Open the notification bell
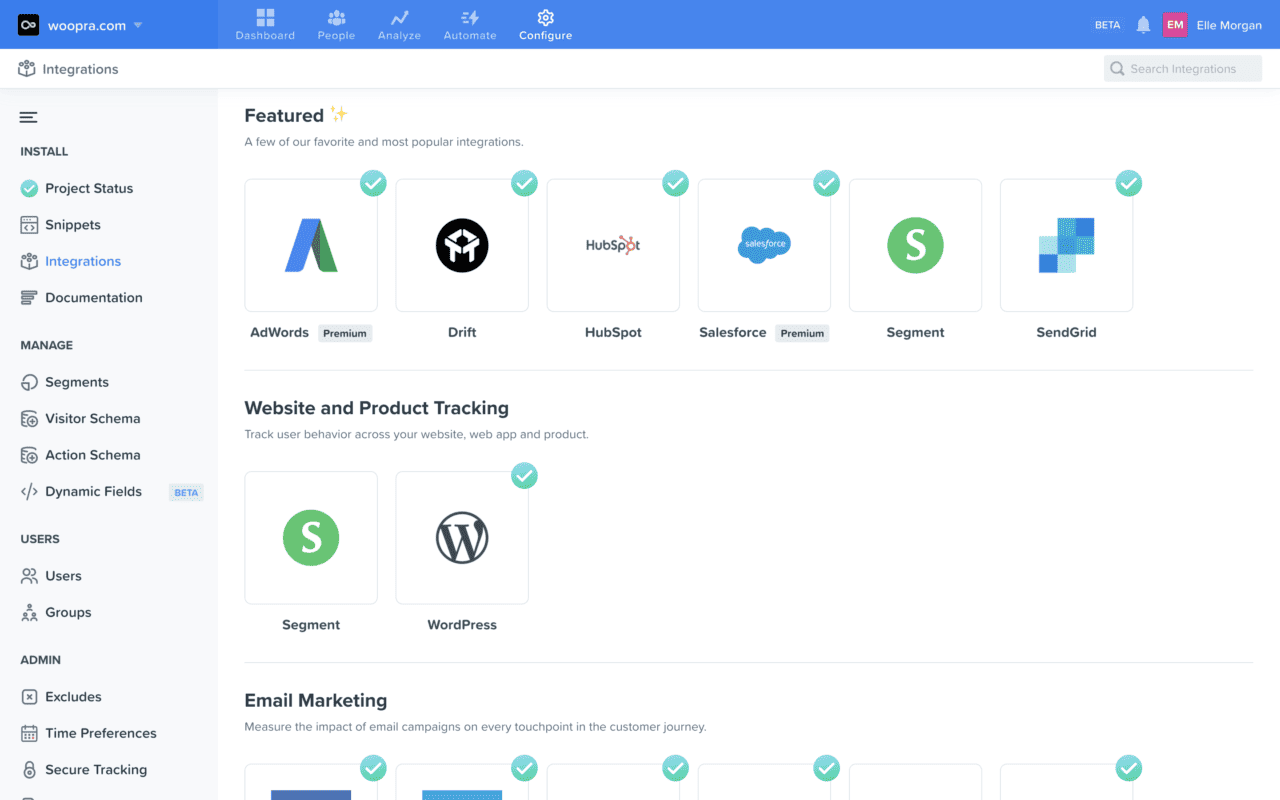The height and width of the screenshot is (800, 1280). click(x=1142, y=25)
